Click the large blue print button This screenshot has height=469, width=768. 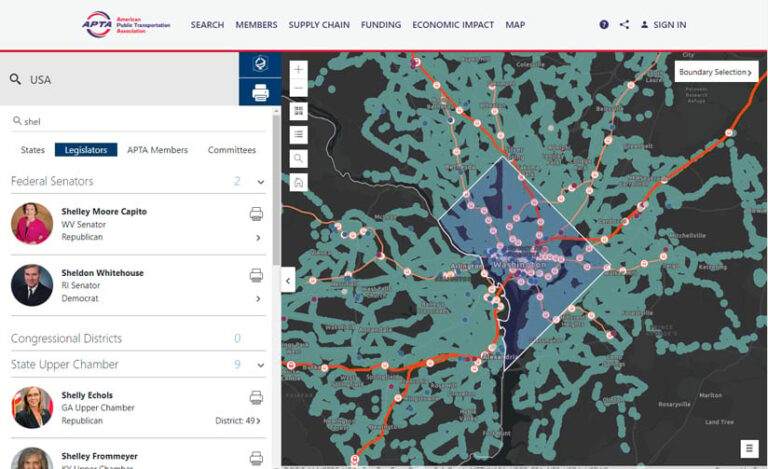click(x=260, y=92)
